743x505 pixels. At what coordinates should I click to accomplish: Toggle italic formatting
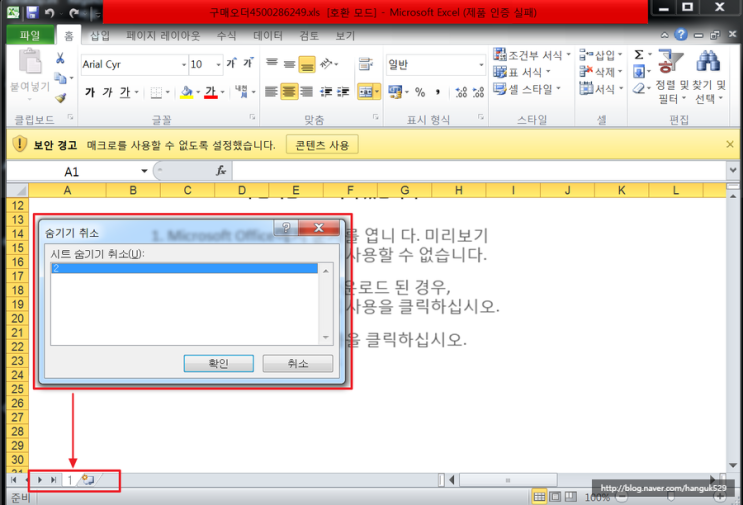[x=108, y=92]
